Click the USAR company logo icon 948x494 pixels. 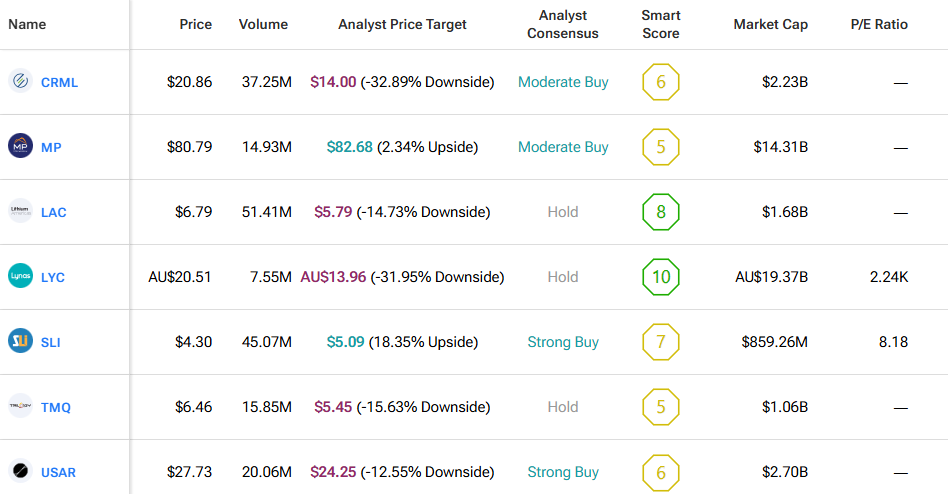click(x=20, y=472)
